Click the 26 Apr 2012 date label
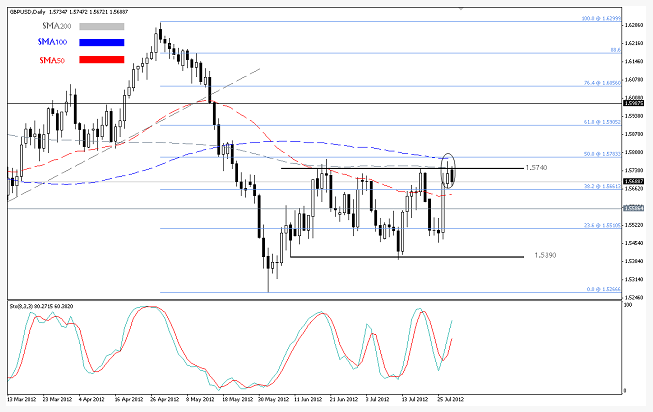Viewport: 653px width, 412px height. 165,399
